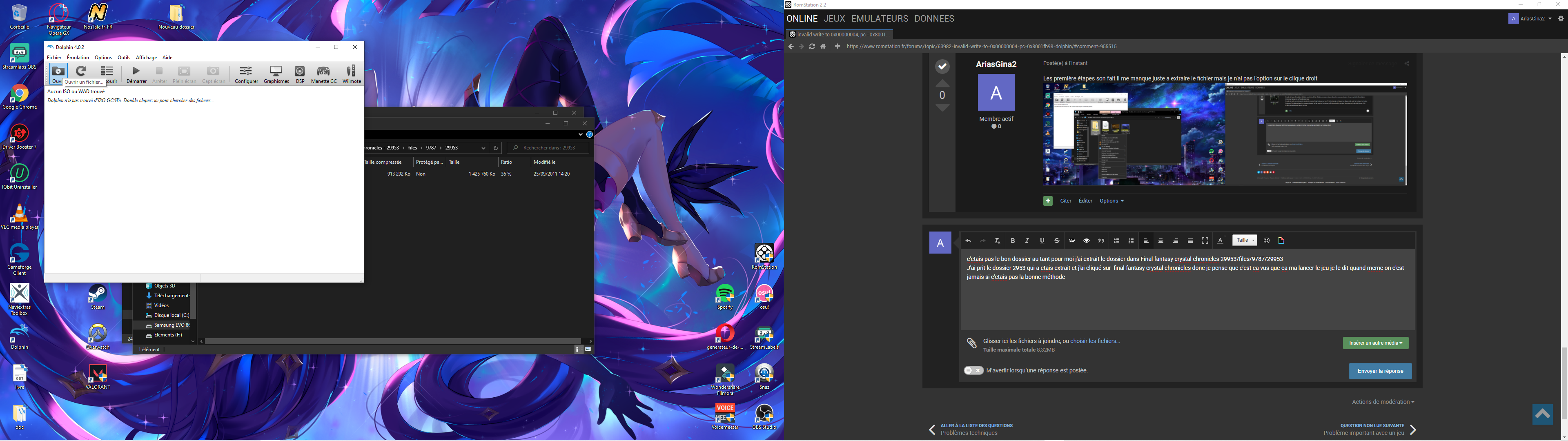The height and width of the screenshot is (441, 1568).
Task: Expand the ribbon chevron in explorer window
Action: (581, 135)
